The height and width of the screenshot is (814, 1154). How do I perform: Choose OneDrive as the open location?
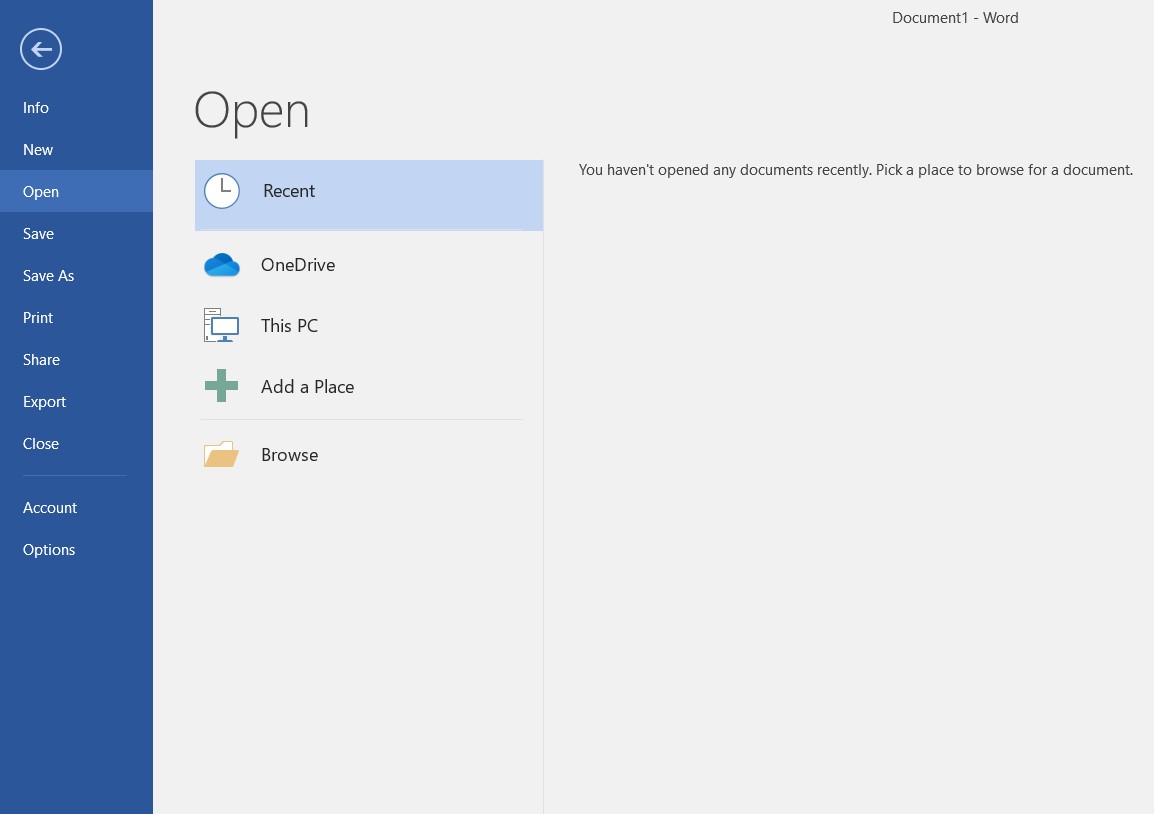pos(298,264)
